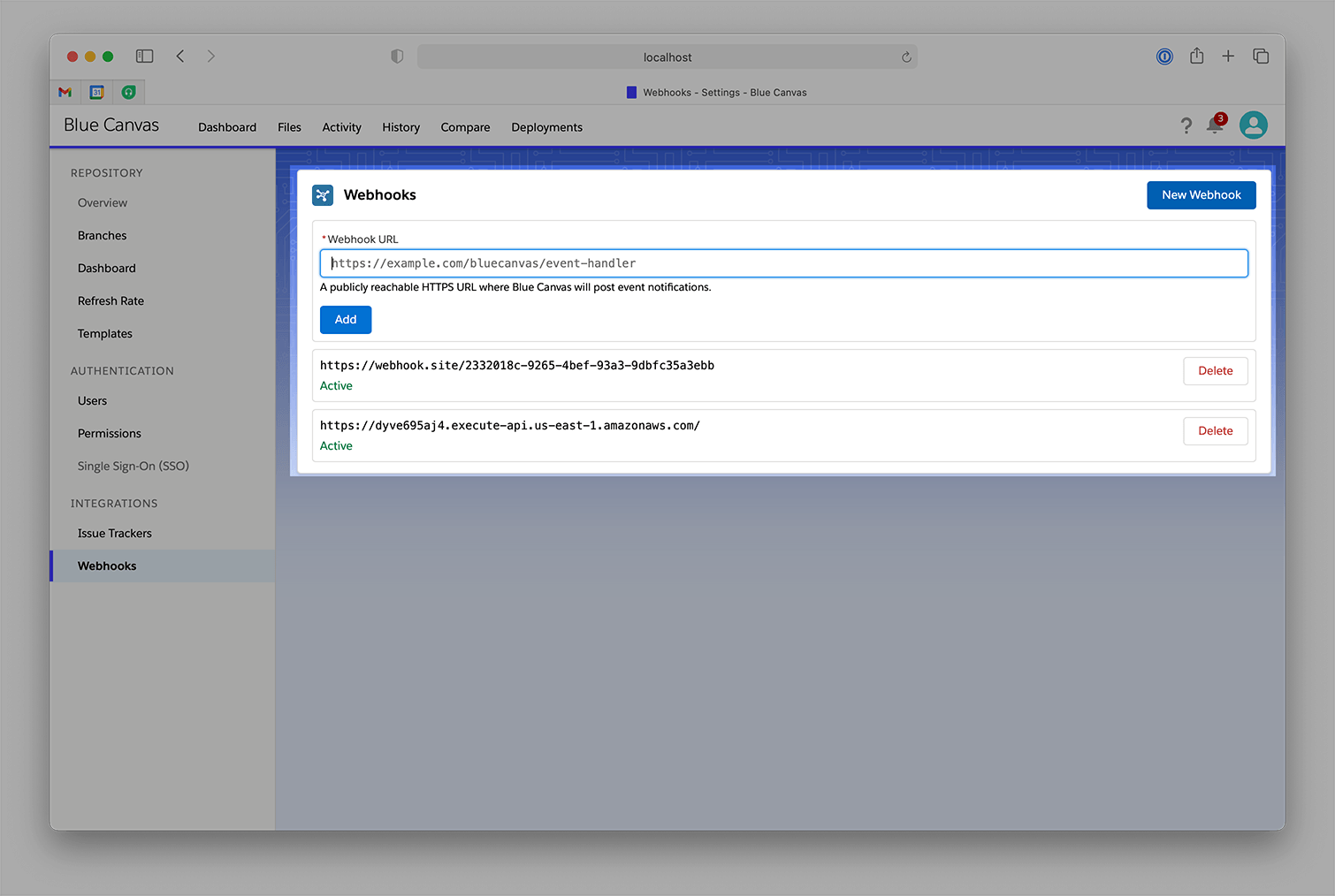Click Active status under webhook.site URL
Image resolution: width=1335 pixels, height=896 pixels.
coord(336,386)
